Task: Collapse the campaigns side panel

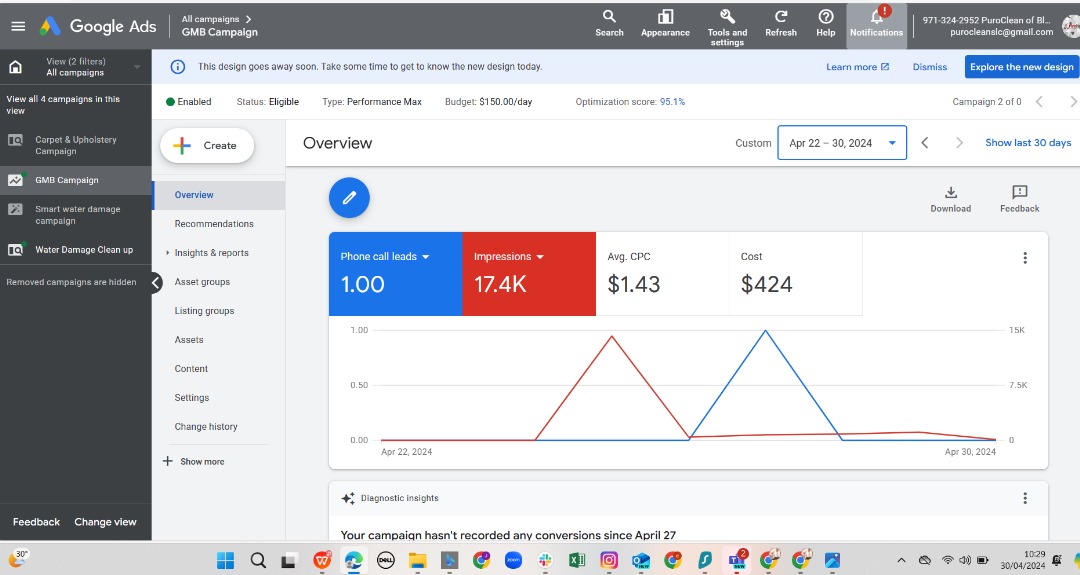Action: click(156, 283)
